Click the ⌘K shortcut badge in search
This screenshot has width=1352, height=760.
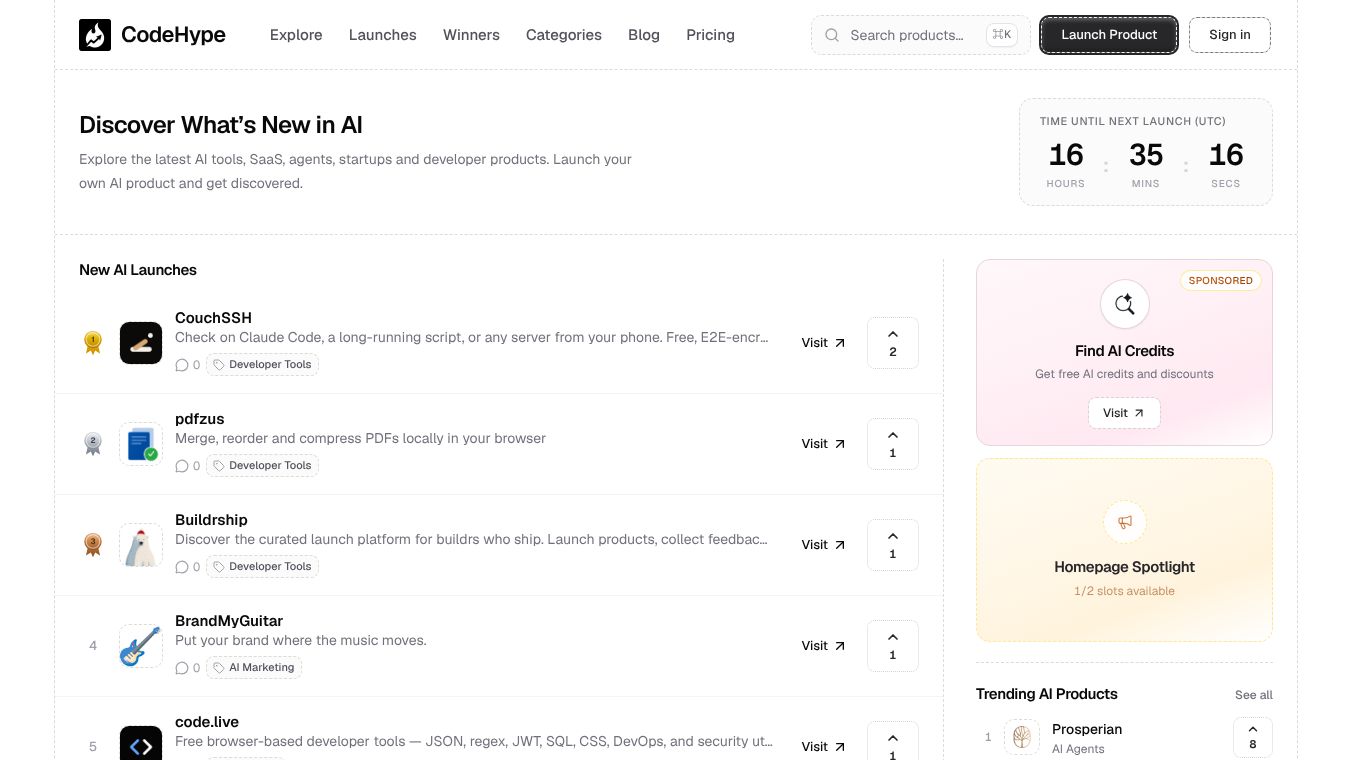(1002, 35)
